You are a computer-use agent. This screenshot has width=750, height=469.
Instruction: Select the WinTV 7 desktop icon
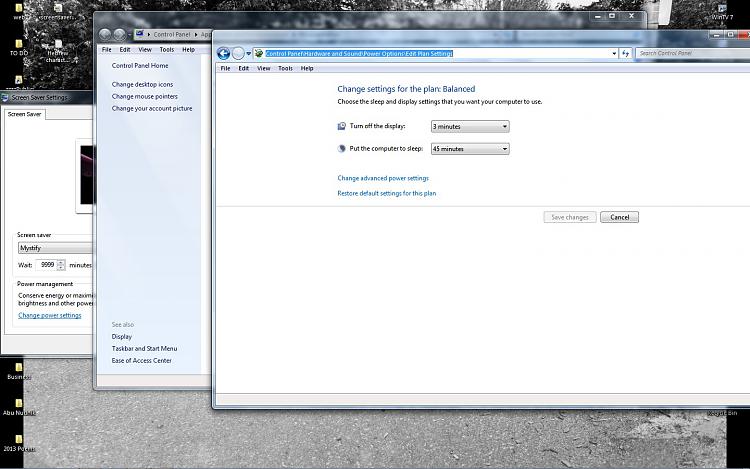[722, 12]
